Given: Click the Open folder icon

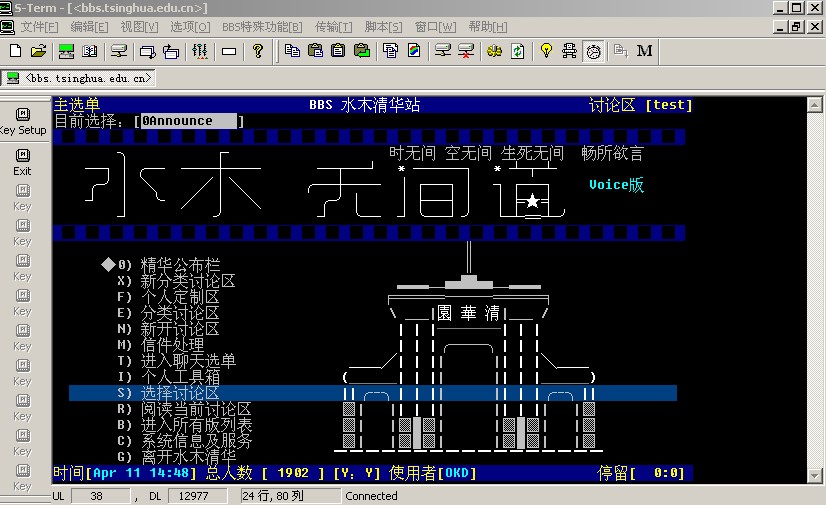Looking at the screenshot, I should [x=38, y=51].
